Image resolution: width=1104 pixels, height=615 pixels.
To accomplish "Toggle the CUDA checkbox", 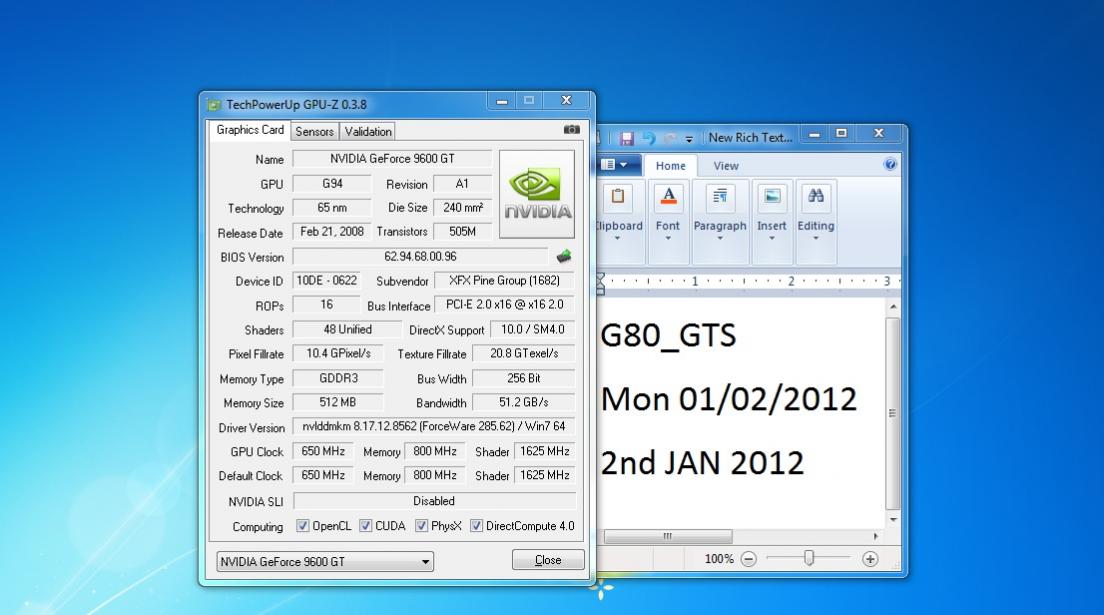I will [x=365, y=526].
